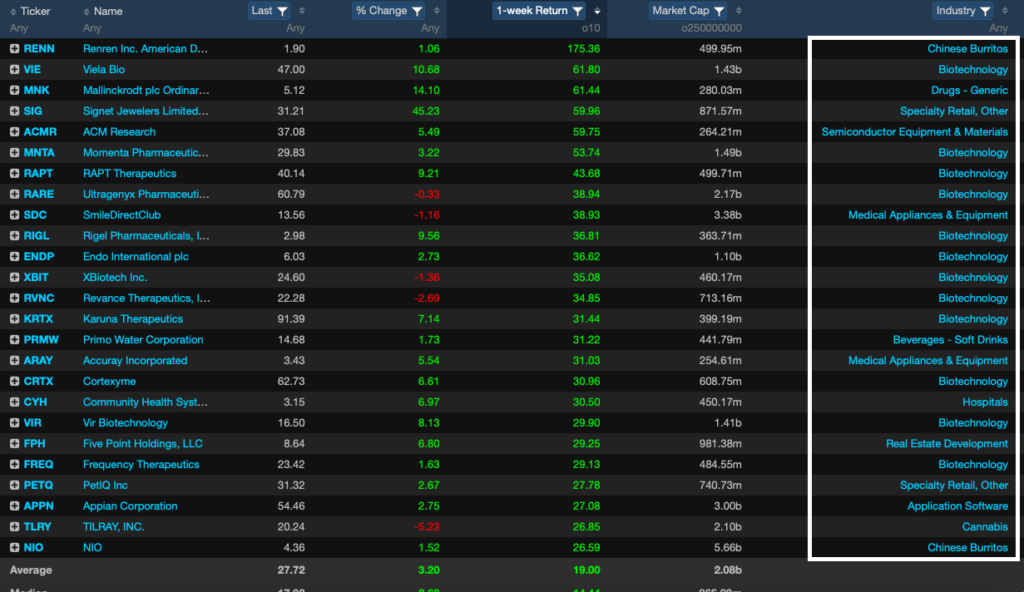Open the filter icon on Industry column
The image size is (1024, 592).
[x=985, y=11]
